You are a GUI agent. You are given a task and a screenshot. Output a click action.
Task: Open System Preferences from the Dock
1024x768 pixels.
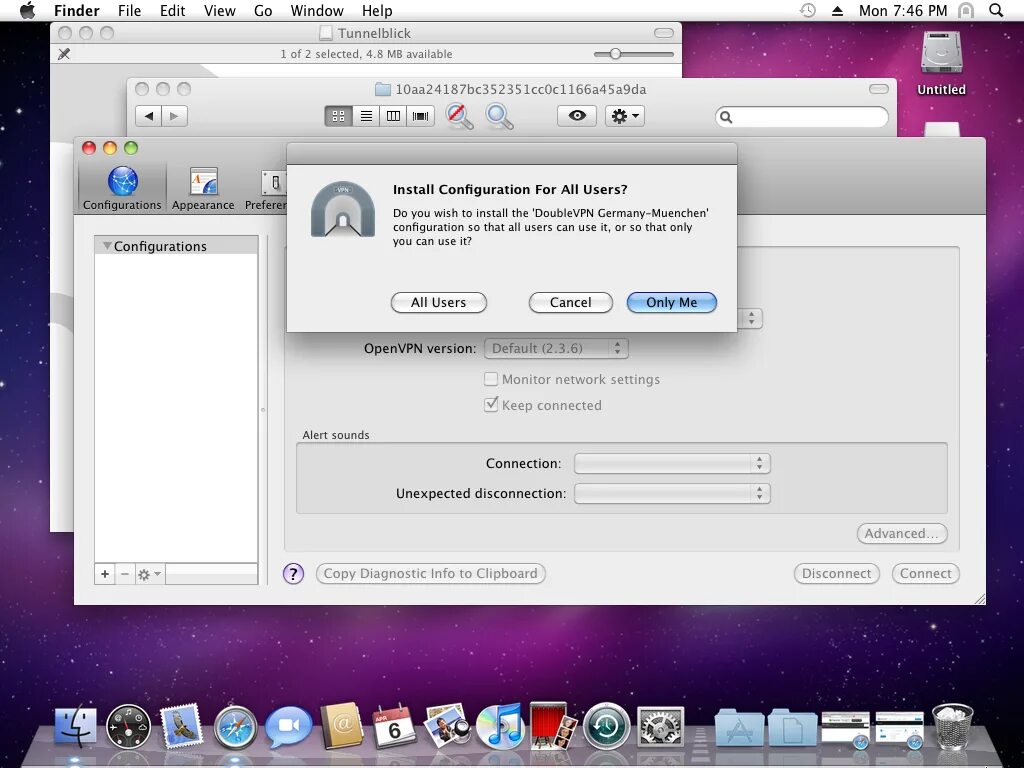[x=660, y=726]
